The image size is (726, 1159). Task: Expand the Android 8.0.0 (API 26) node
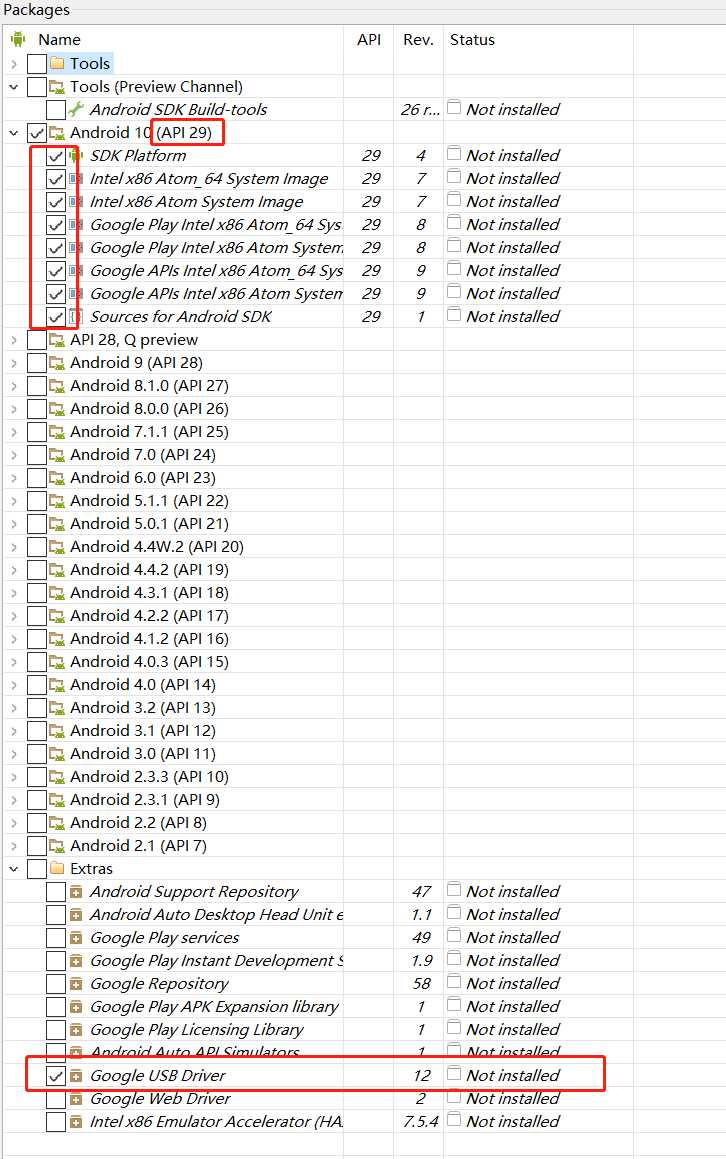(x=13, y=408)
